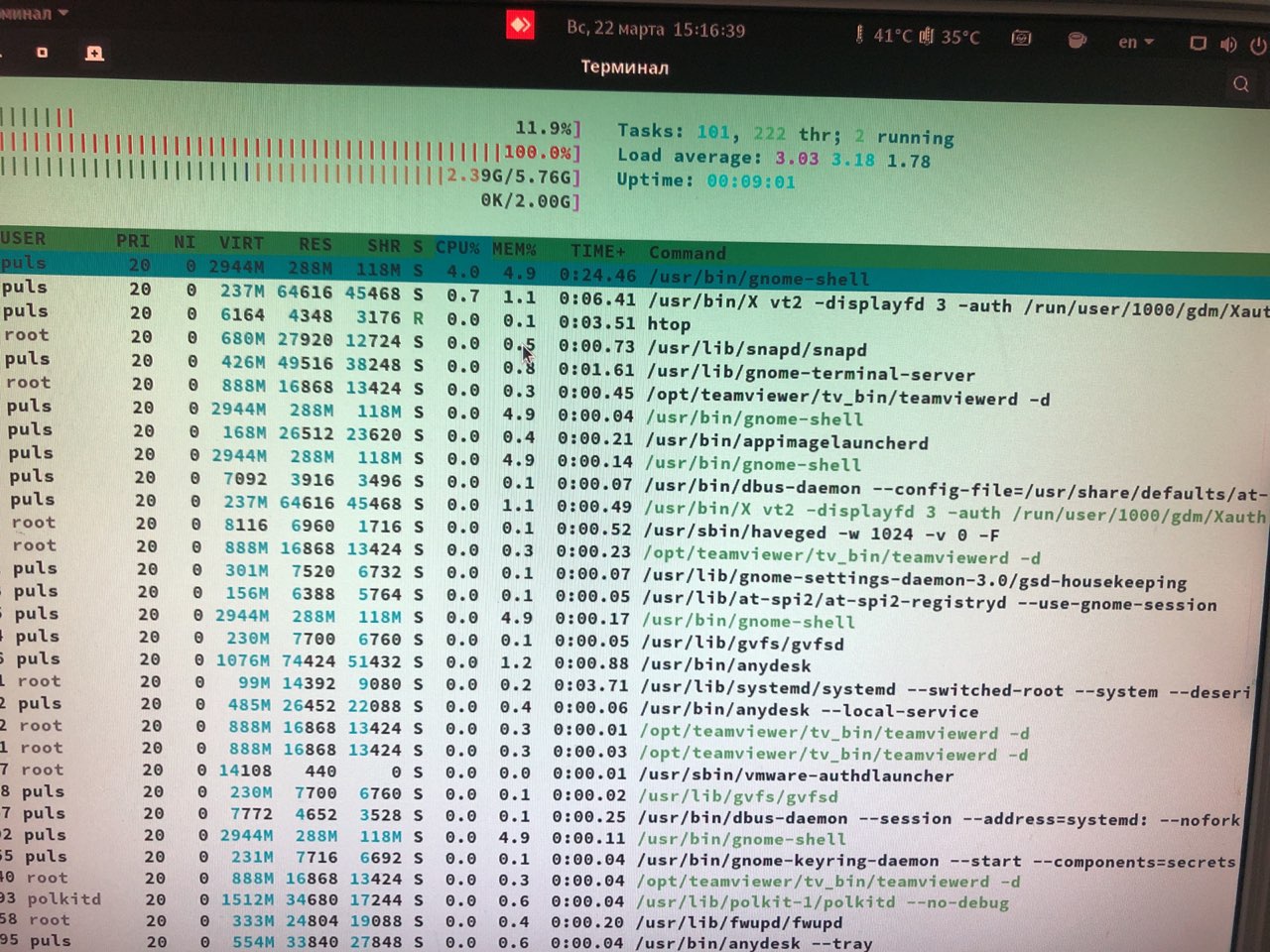Image resolution: width=1270 pixels, height=952 pixels.
Task: Click the Терминал window title
Action: point(624,66)
